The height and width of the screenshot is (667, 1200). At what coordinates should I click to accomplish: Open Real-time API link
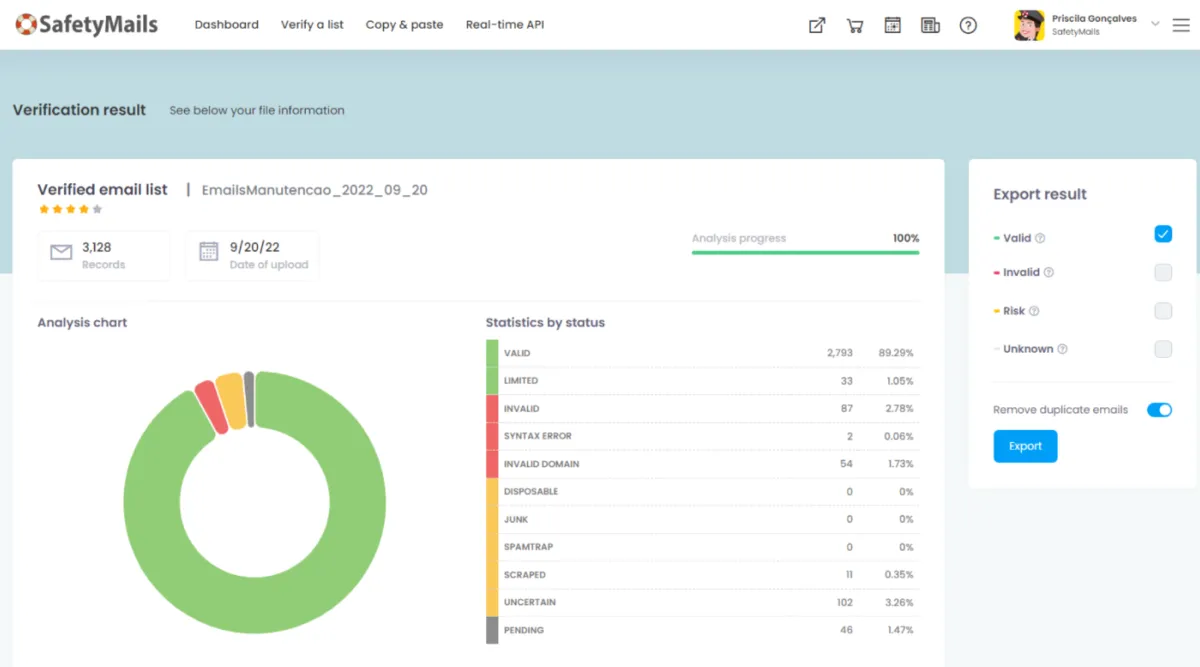pos(505,25)
